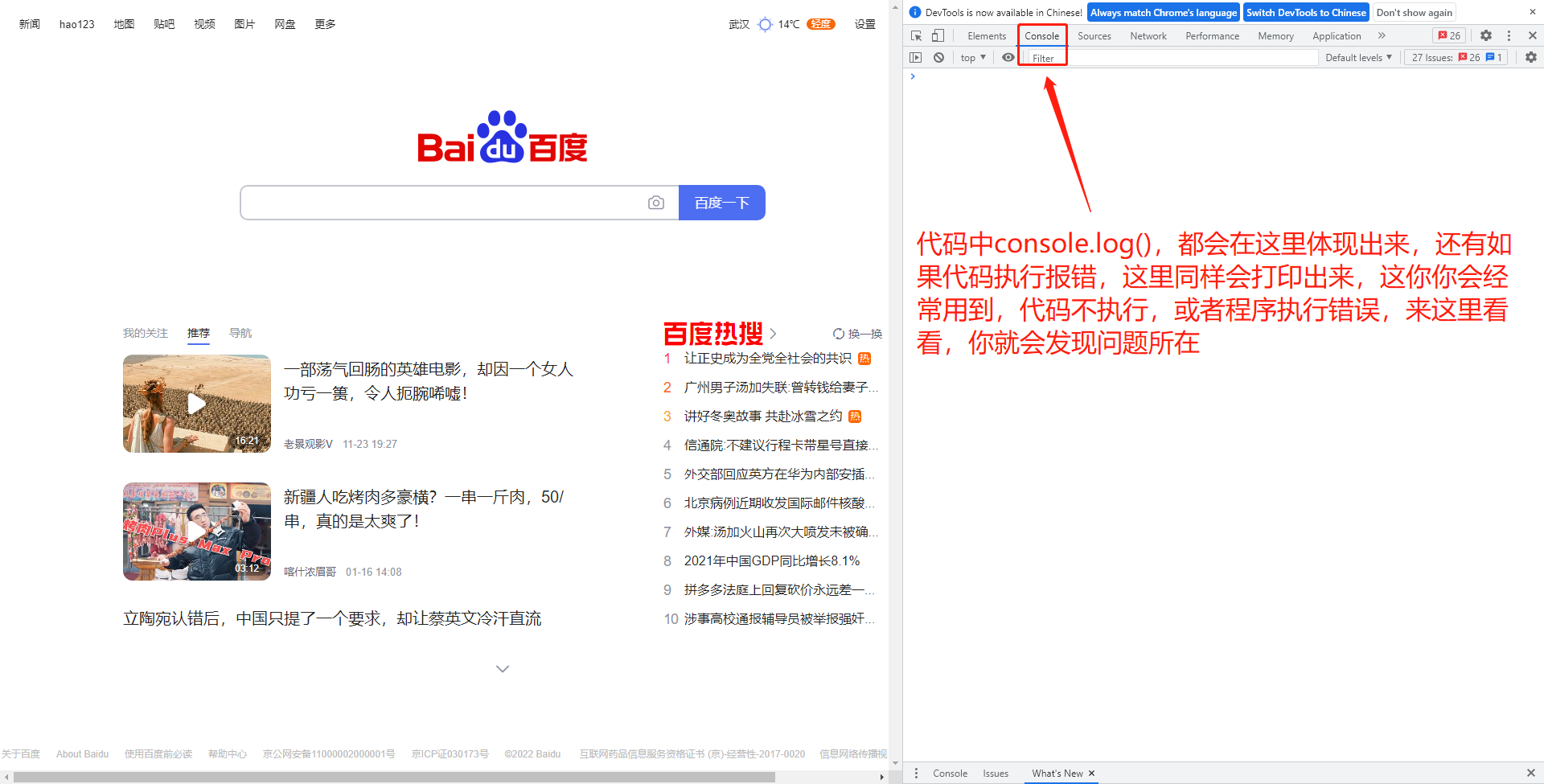Switch to the Network tab
The height and width of the screenshot is (784, 1544).
[1148, 36]
